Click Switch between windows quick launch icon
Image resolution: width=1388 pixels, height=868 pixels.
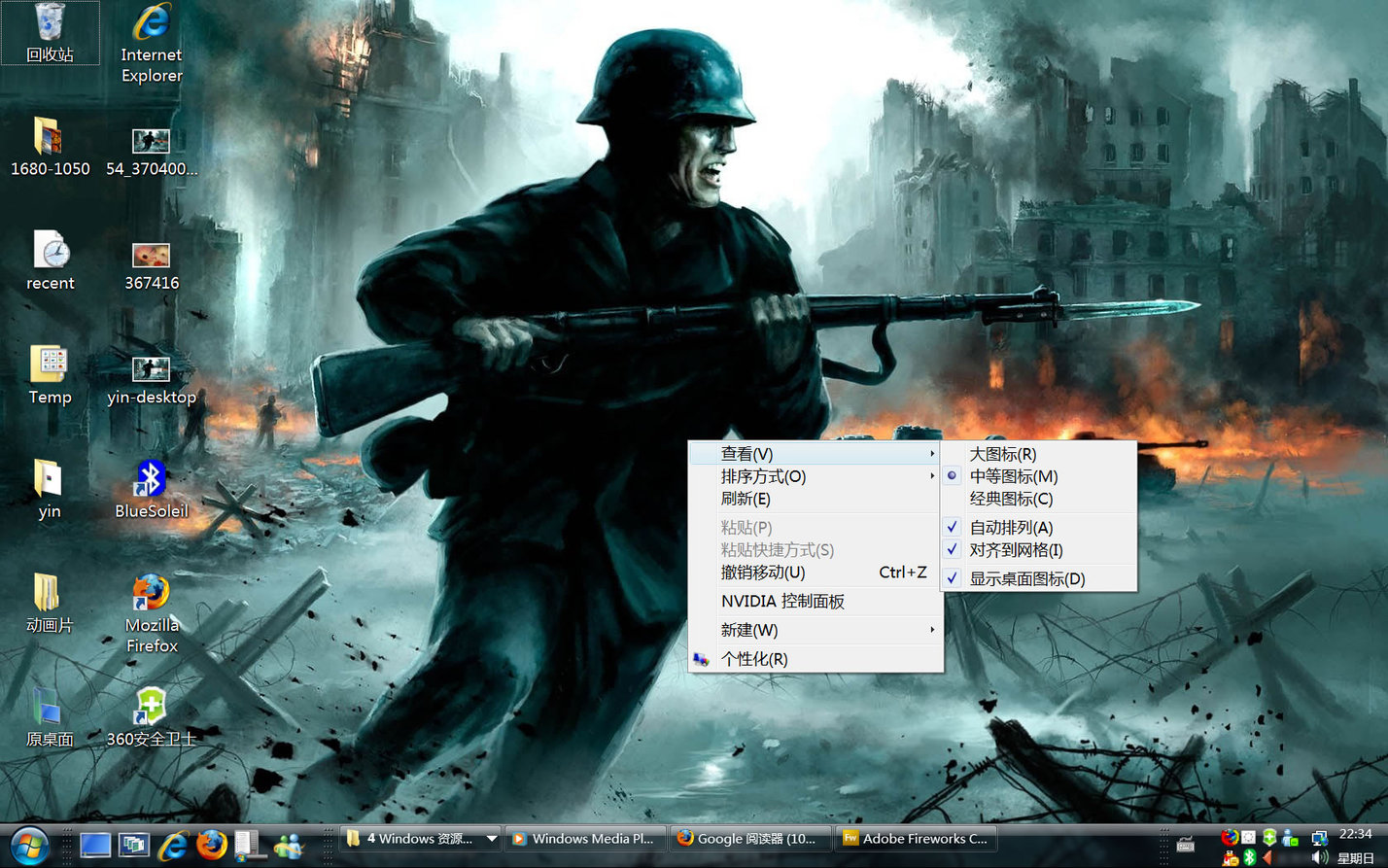coord(134,845)
